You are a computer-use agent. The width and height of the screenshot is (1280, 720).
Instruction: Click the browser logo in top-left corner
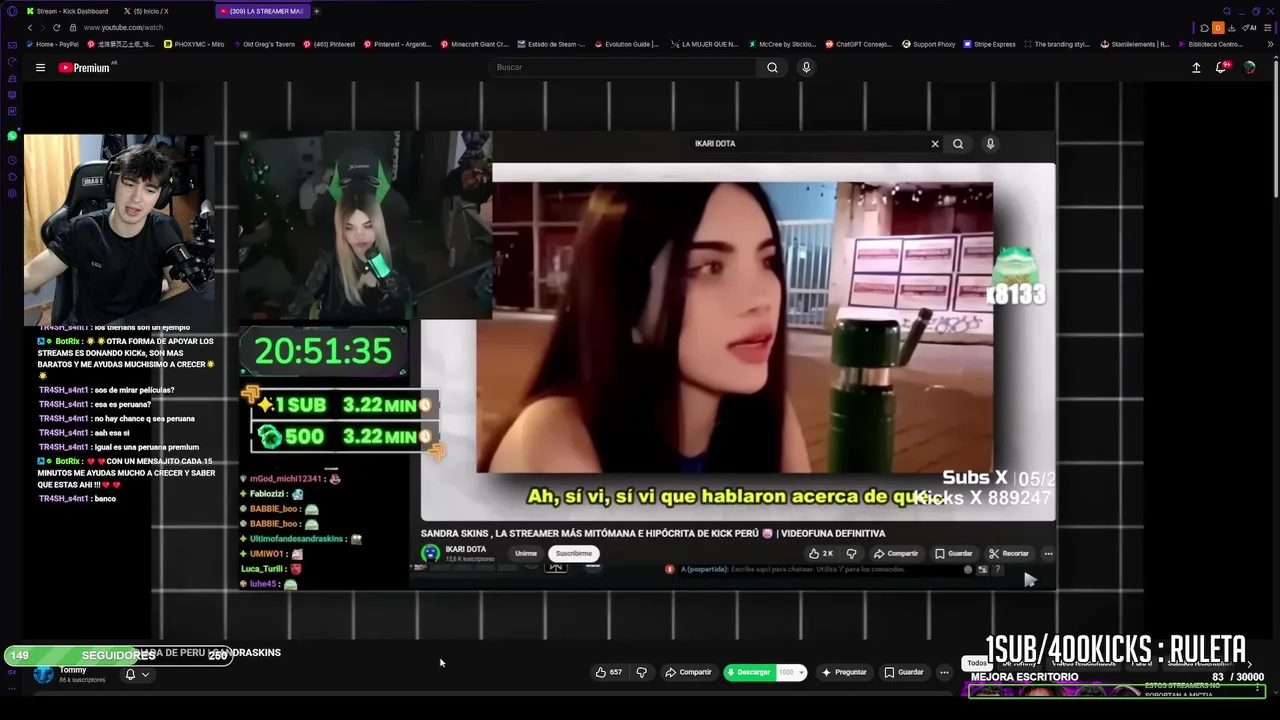(12, 11)
